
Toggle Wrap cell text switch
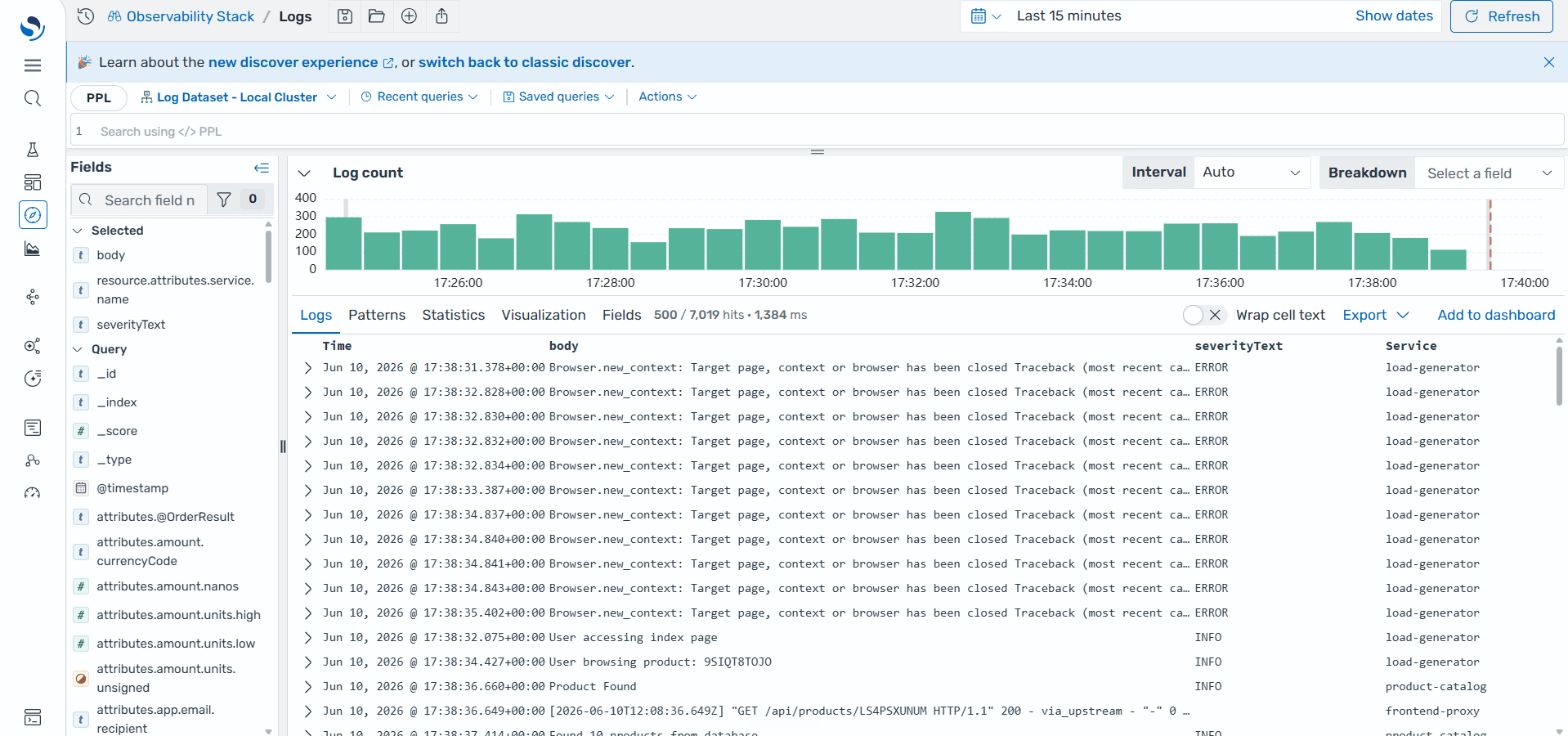pyautogui.click(x=1203, y=315)
